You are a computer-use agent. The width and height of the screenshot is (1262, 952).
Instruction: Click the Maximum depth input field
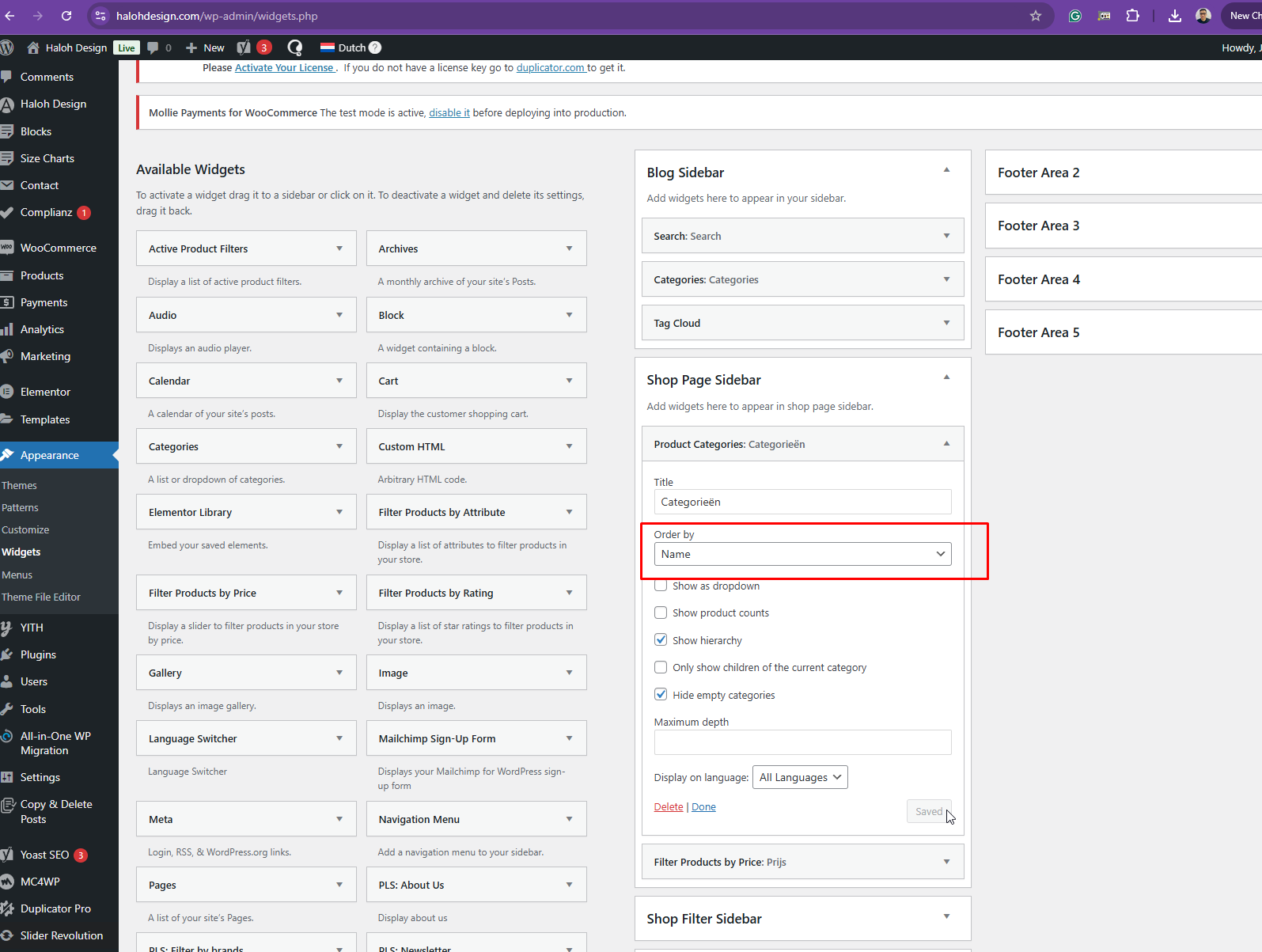[802, 742]
